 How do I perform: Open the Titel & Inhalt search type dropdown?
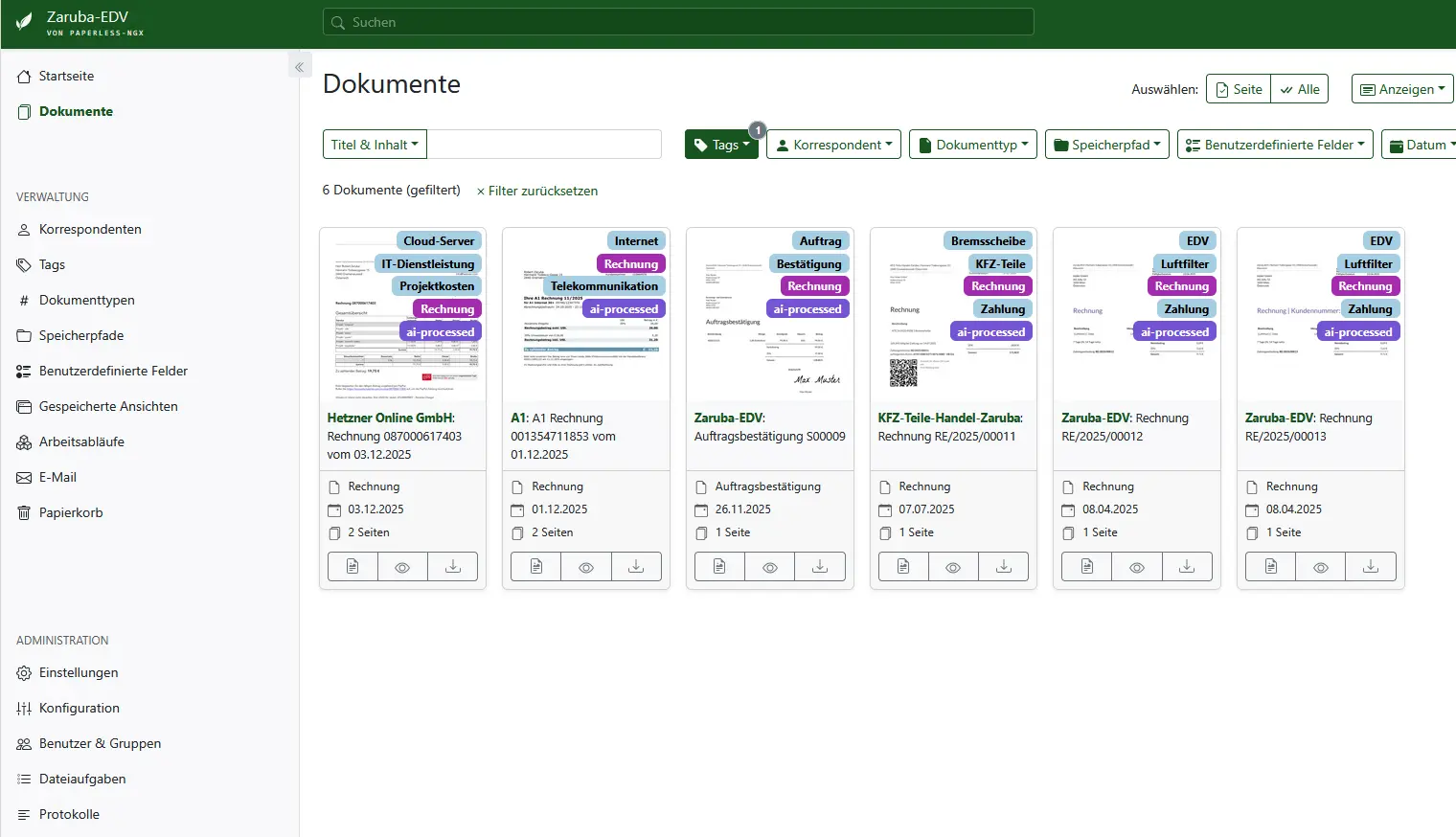375,145
